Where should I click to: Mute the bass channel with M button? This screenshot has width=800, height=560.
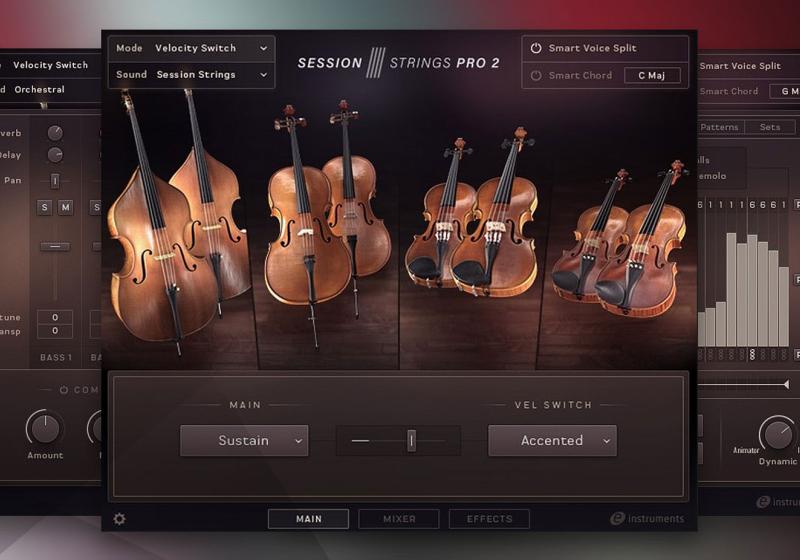pyautogui.click(x=65, y=207)
